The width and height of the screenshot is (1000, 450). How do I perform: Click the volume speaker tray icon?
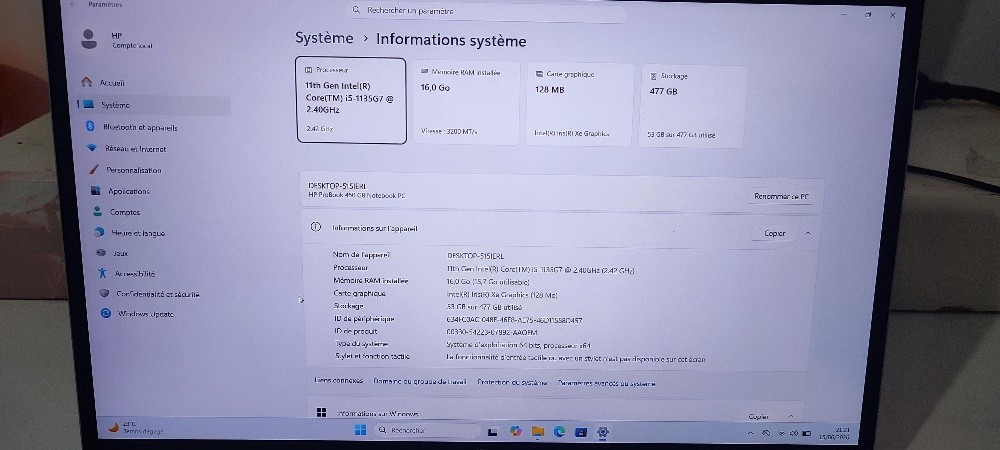coord(794,433)
